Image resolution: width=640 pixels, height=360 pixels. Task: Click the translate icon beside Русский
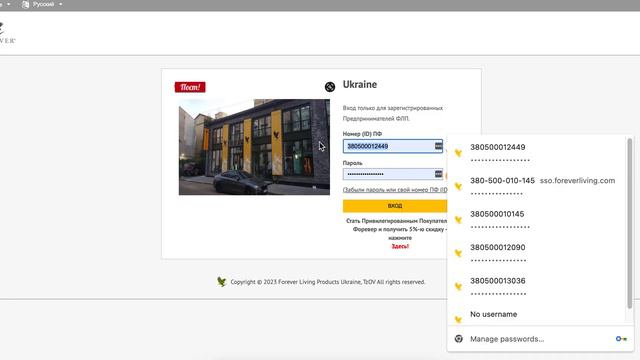pos(25,4)
